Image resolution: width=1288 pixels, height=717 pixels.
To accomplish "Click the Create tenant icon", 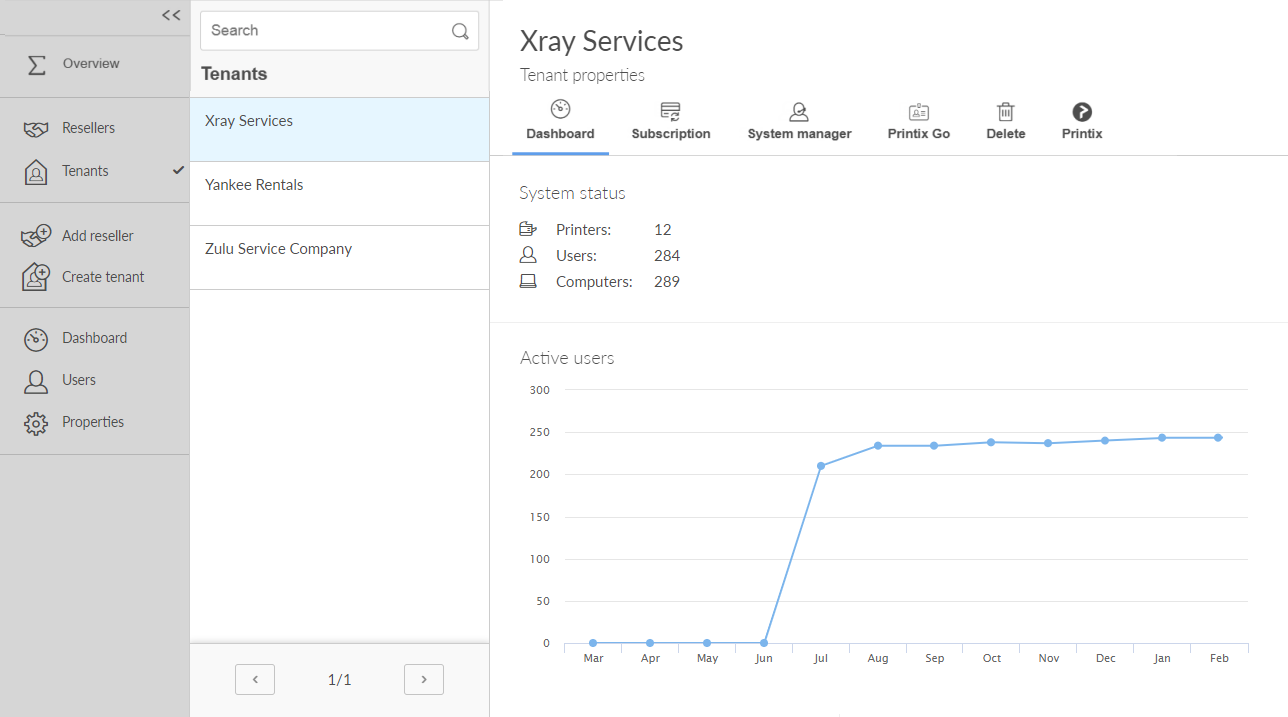I will click(36, 277).
